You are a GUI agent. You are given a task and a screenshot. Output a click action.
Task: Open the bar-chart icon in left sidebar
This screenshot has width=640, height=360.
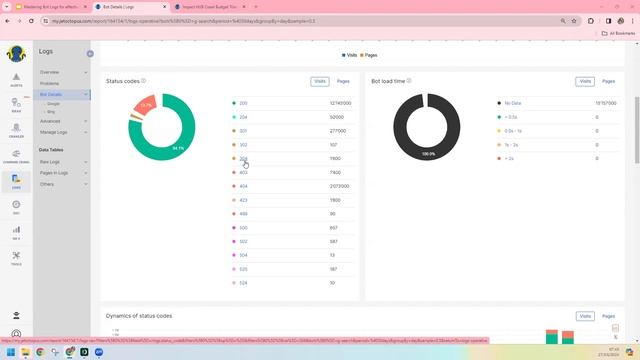[16, 232]
